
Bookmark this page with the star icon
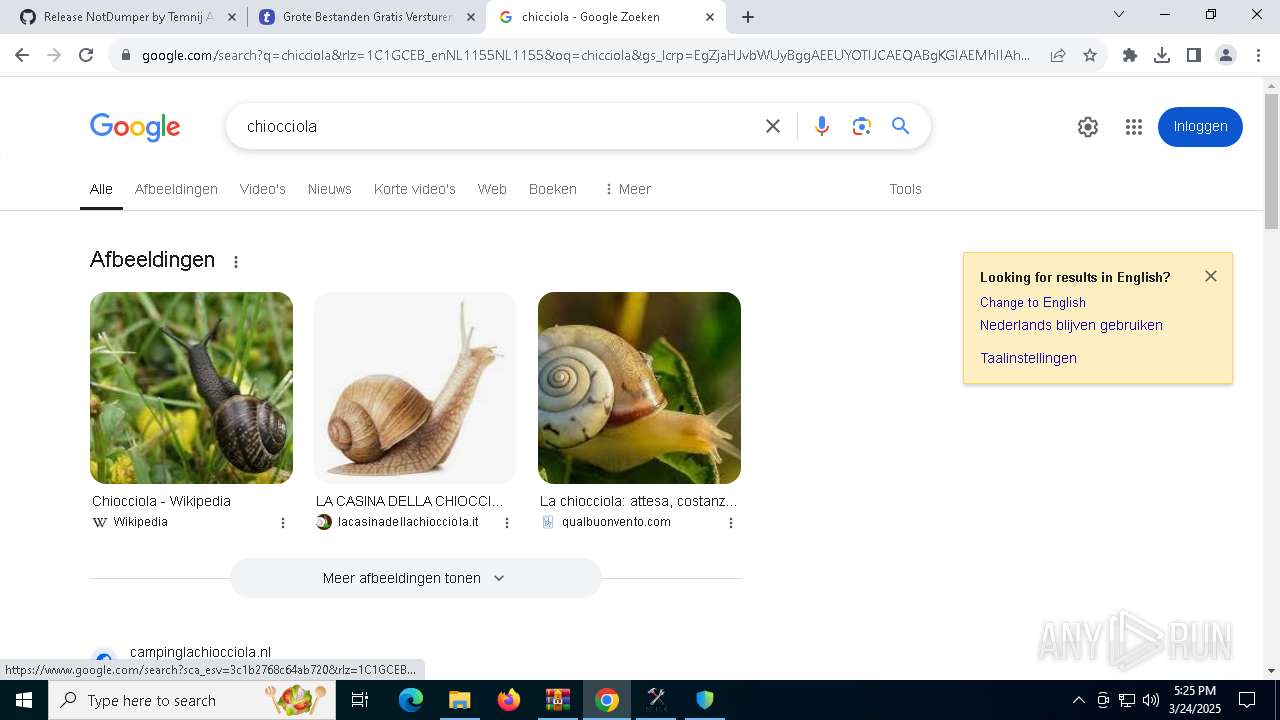[x=1090, y=55]
